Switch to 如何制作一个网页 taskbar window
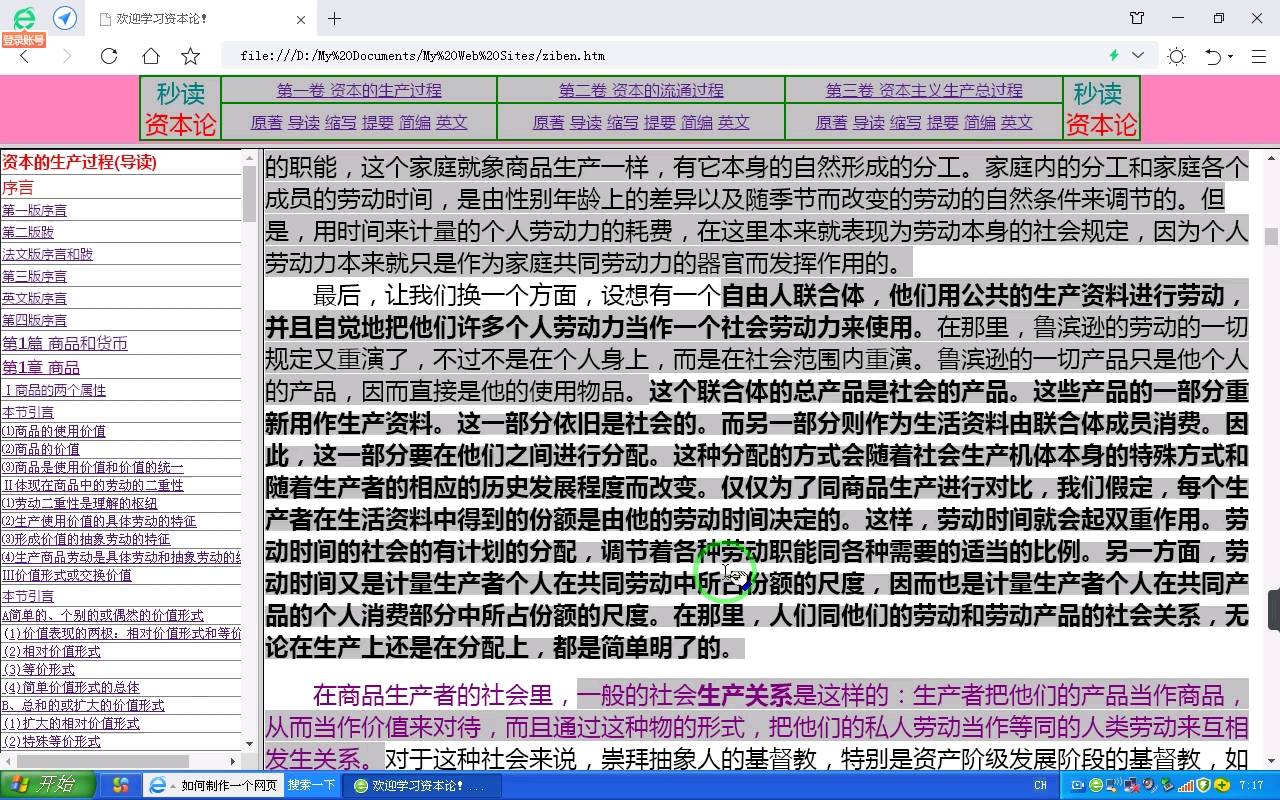The width and height of the screenshot is (1280, 800). click(212, 786)
